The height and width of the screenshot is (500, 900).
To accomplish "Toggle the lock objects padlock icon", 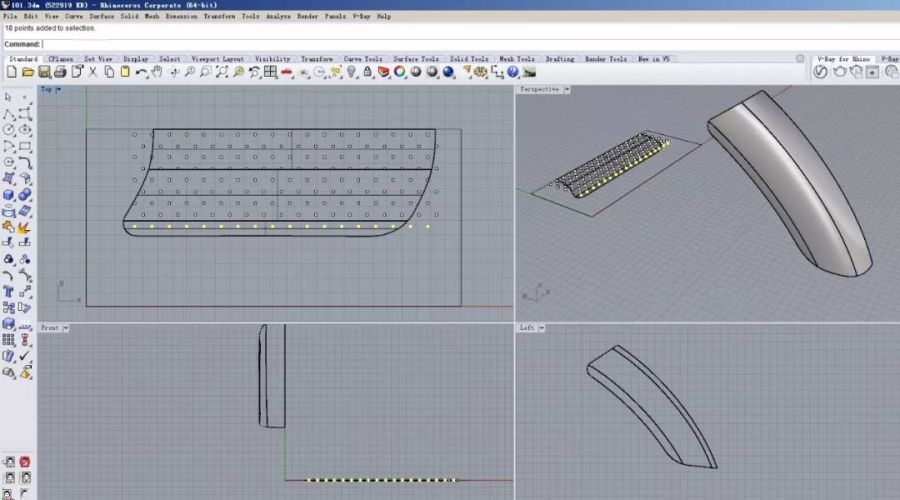I will [x=366, y=72].
